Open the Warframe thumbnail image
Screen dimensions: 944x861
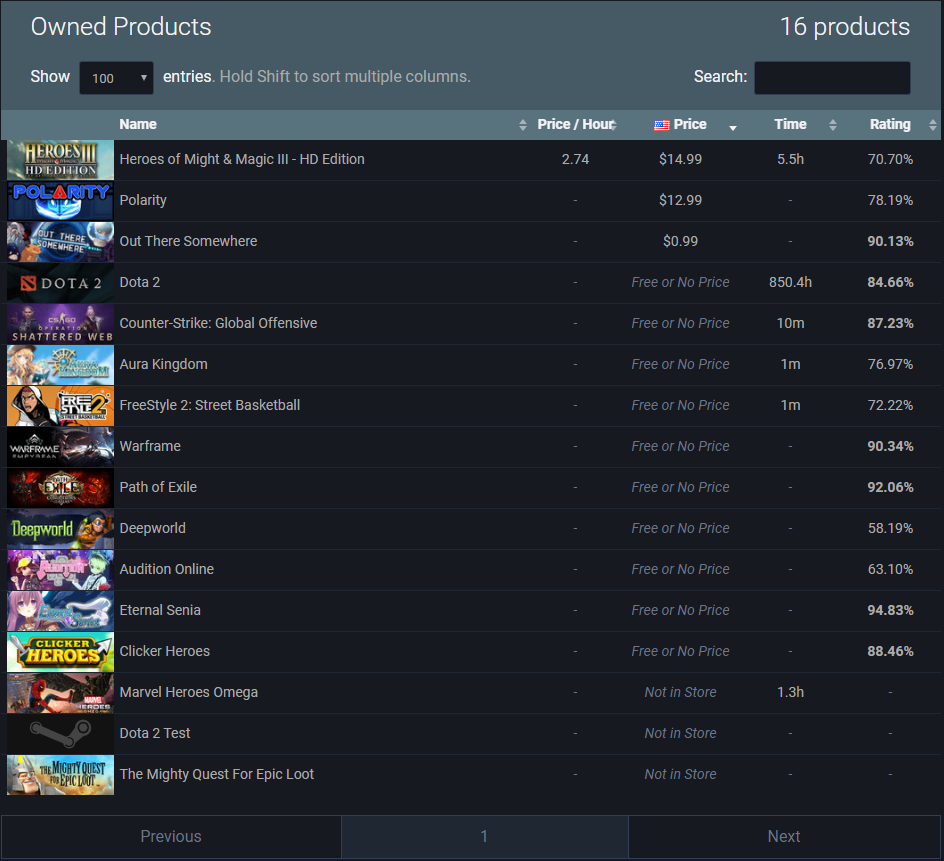click(60, 447)
